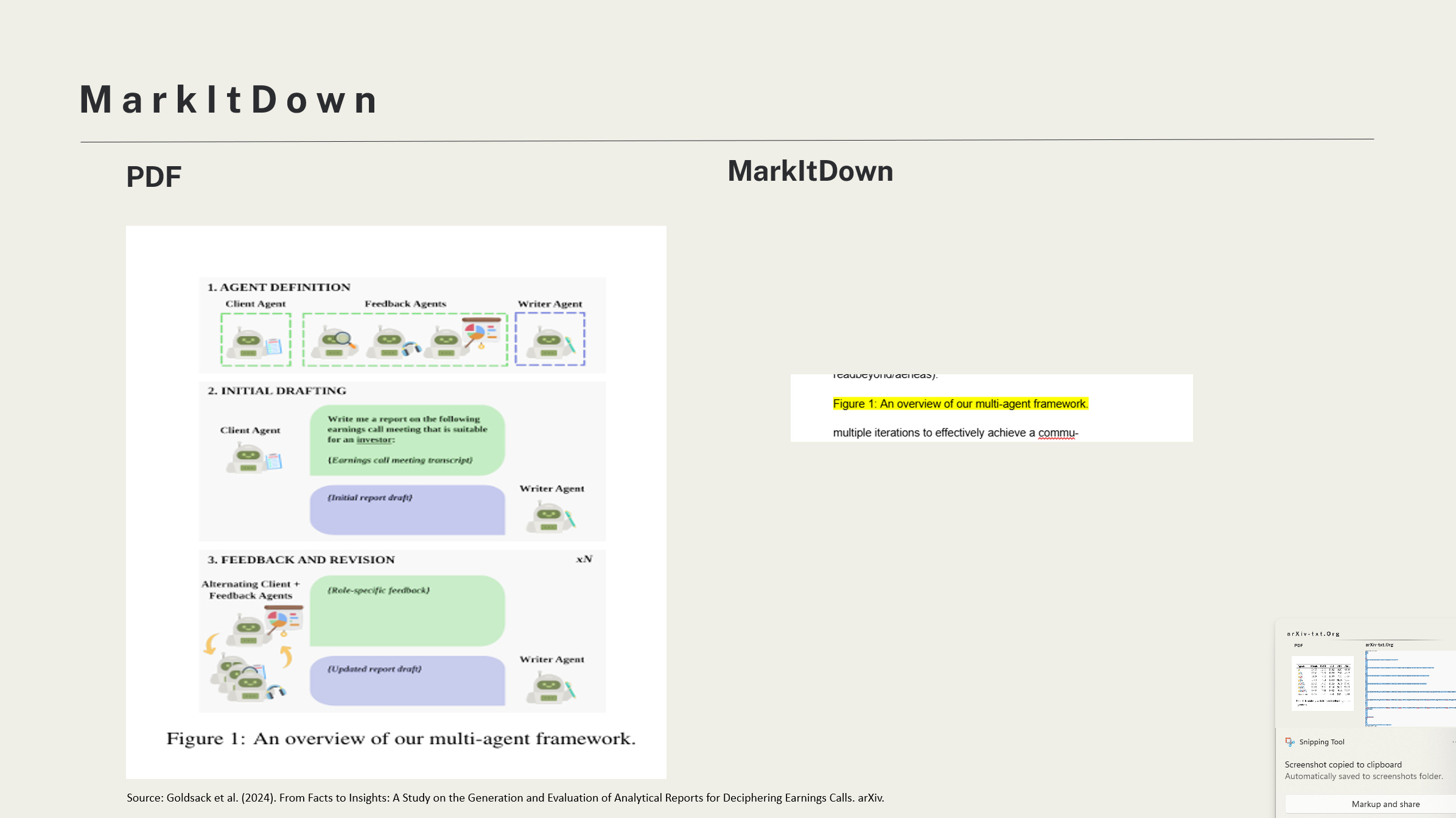
Task: Click the purple Initial report draft bubble
Action: point(407,509)
